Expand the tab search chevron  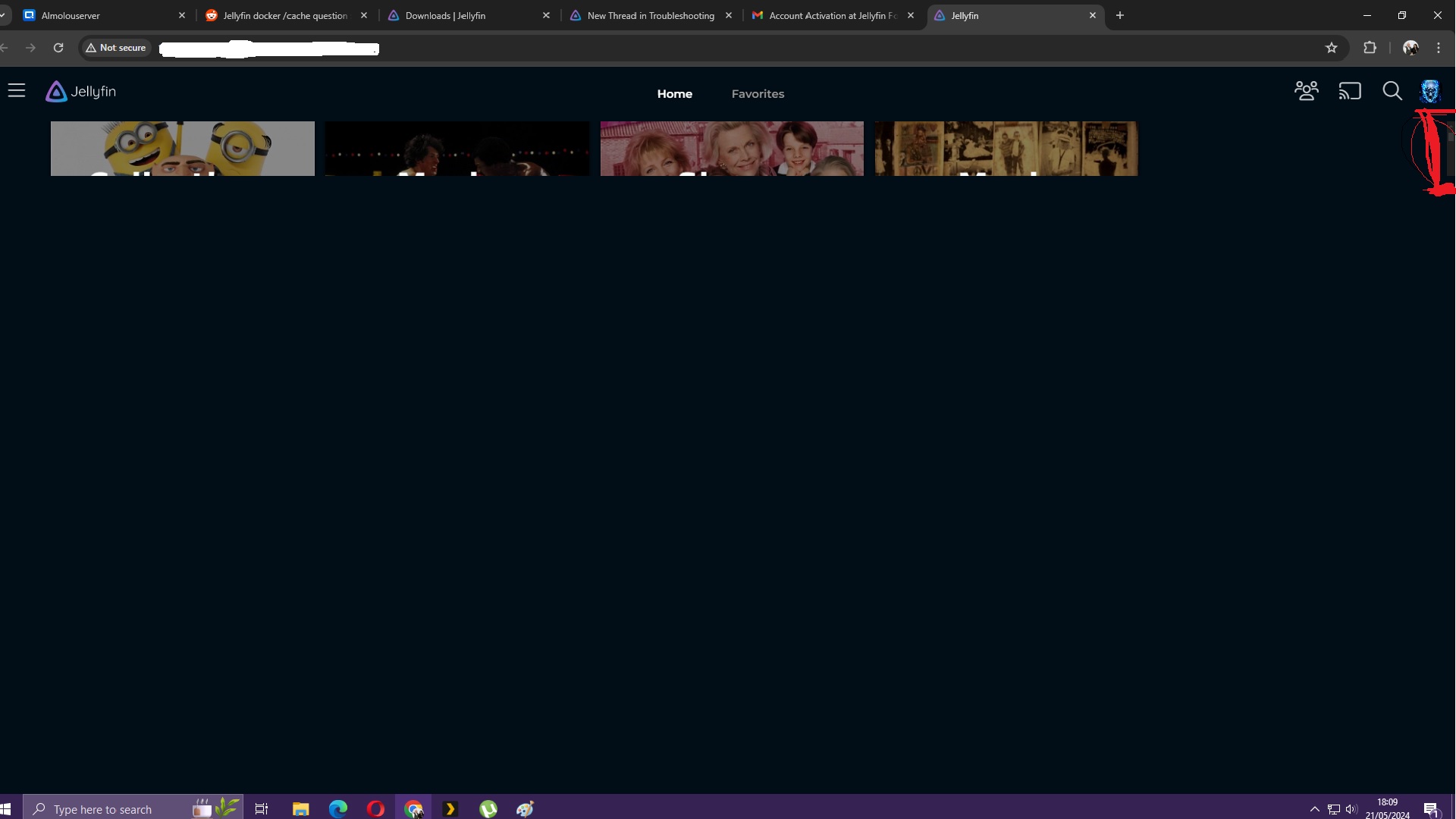(x=4, y=15)
